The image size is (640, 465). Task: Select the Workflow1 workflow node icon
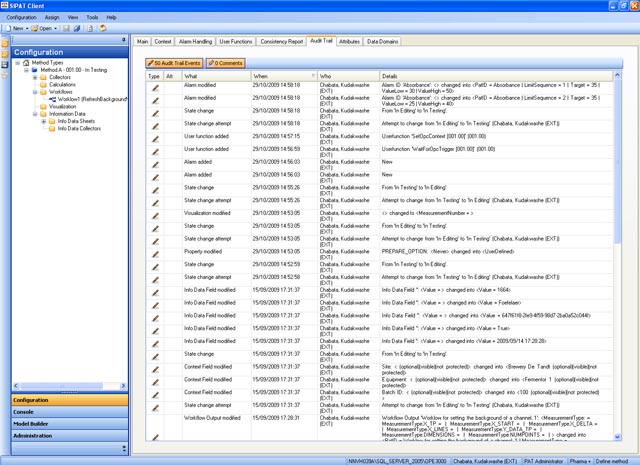tap(53, 100)
